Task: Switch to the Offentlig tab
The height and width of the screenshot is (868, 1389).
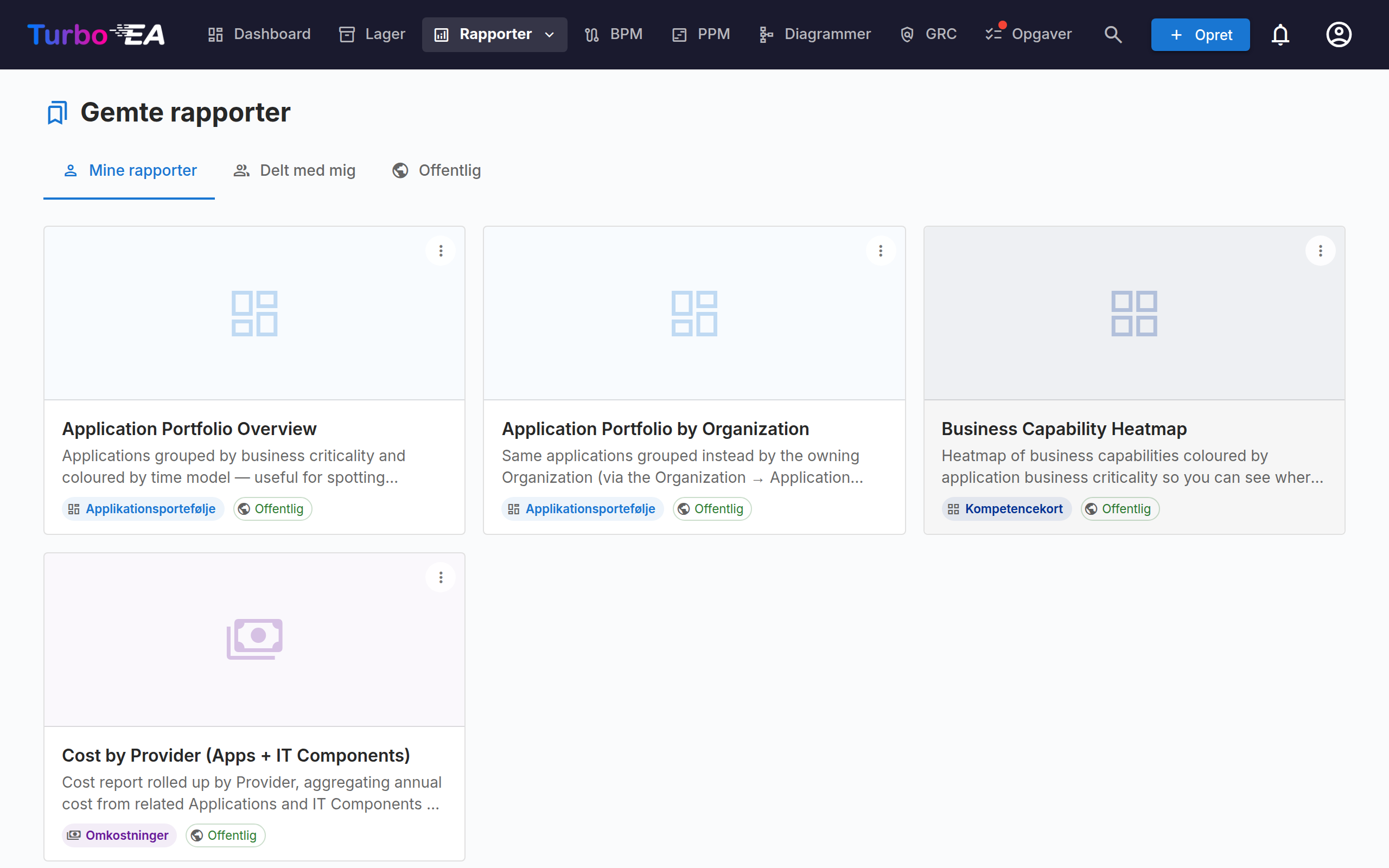Action: coord(436,170)
